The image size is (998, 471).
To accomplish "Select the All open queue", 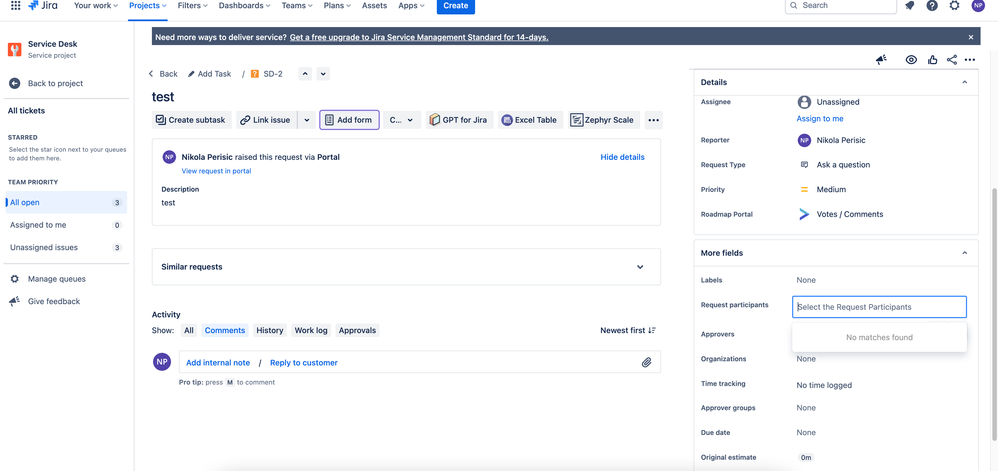I will pos(66,202).
